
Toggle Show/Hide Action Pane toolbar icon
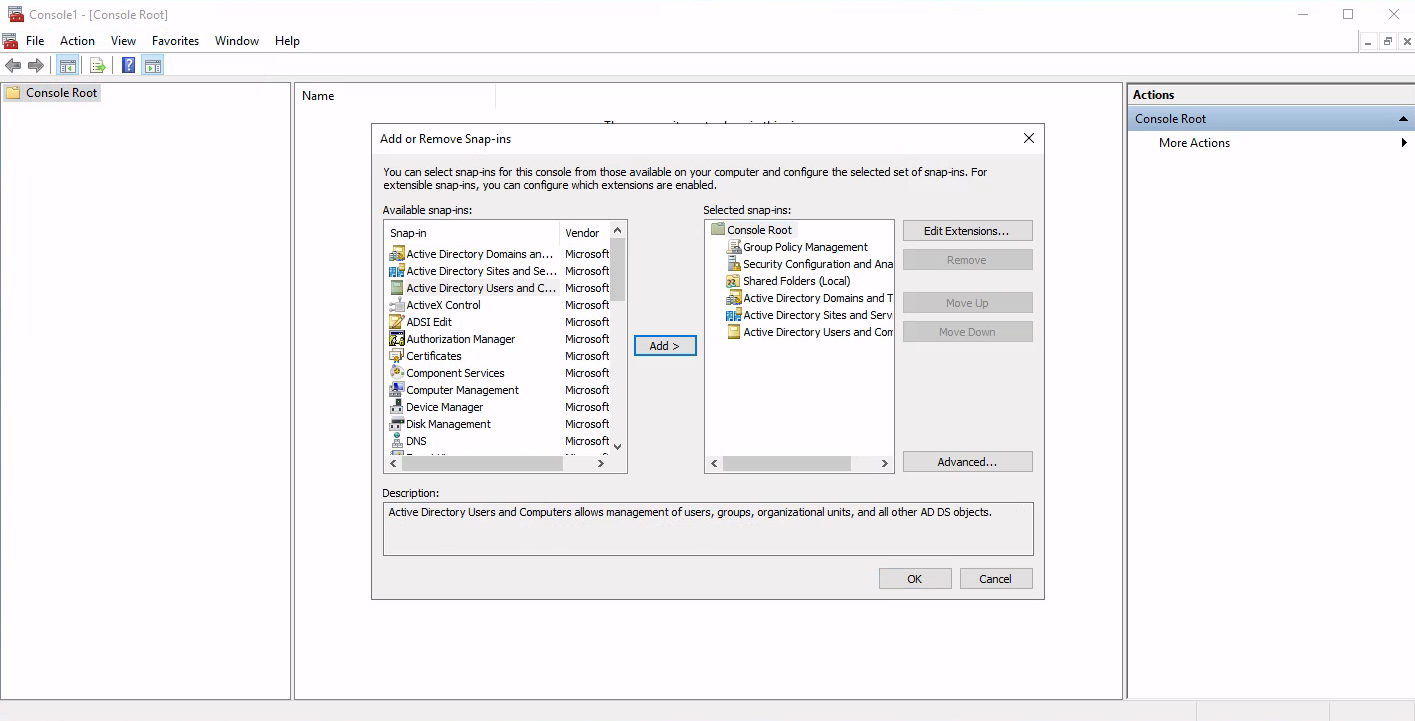[152, 66]
